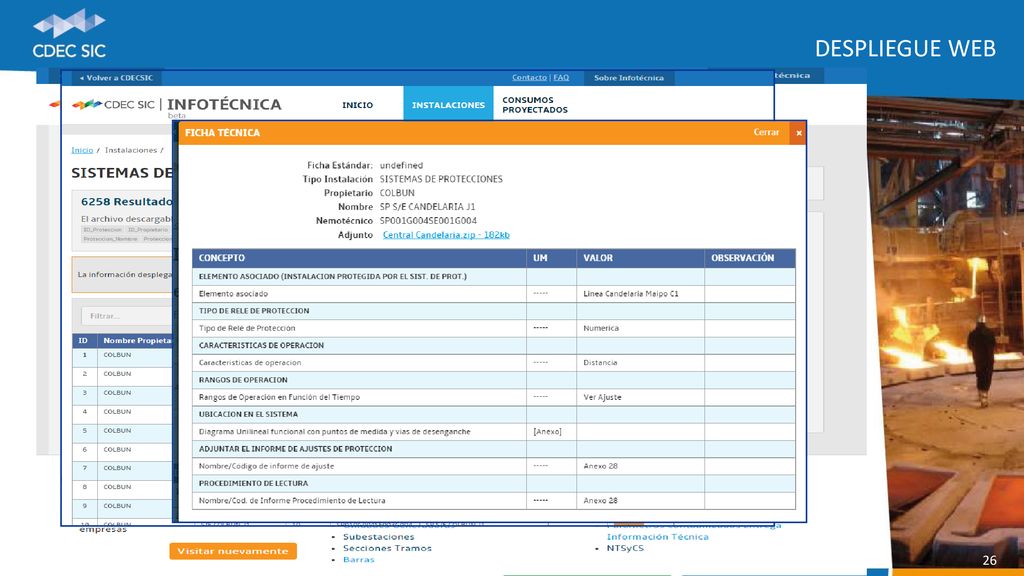
Task: Select the Instalaciones tab
Action: [448, 104]
